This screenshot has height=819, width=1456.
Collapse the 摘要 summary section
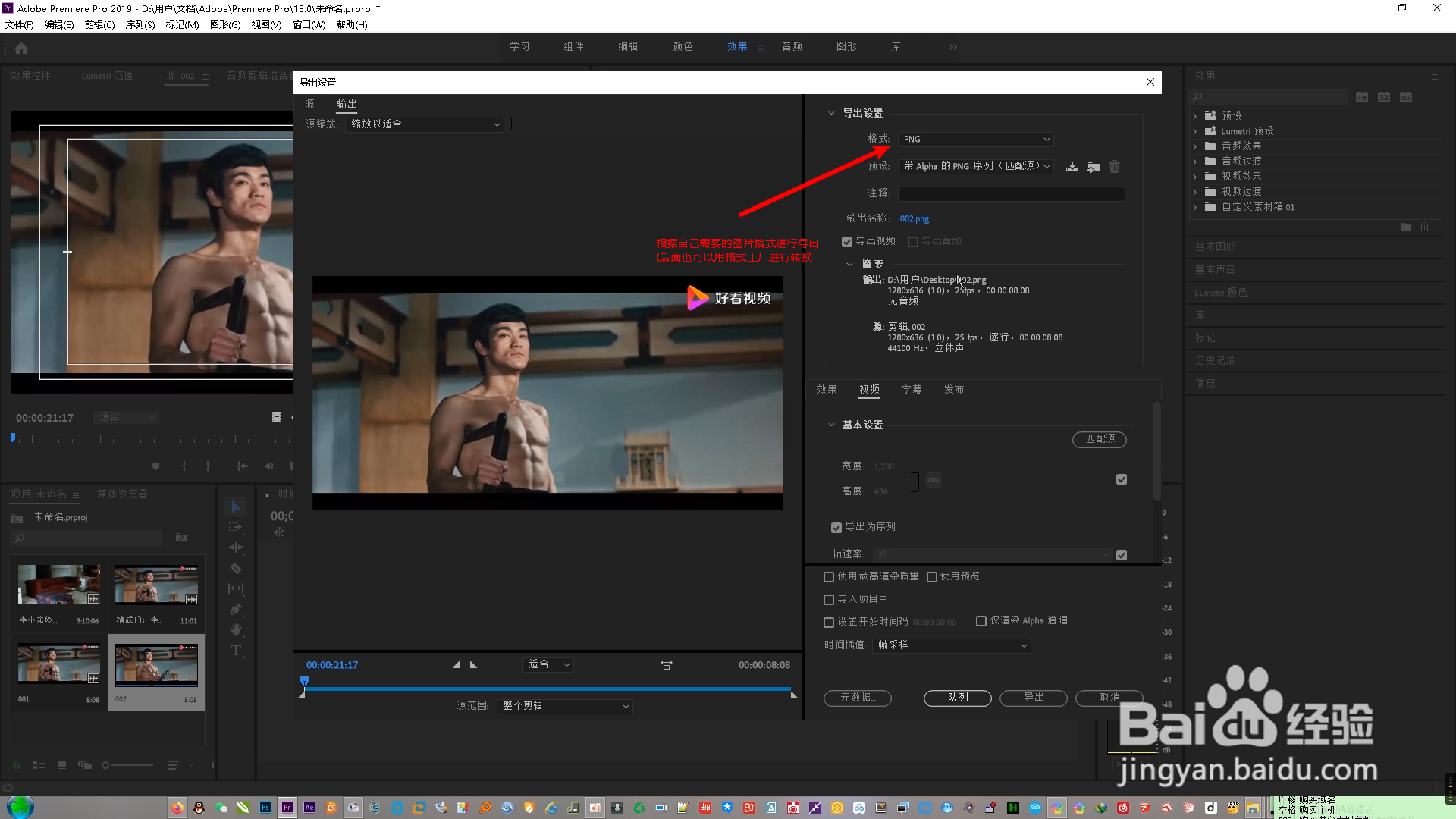tap(849, 265)
